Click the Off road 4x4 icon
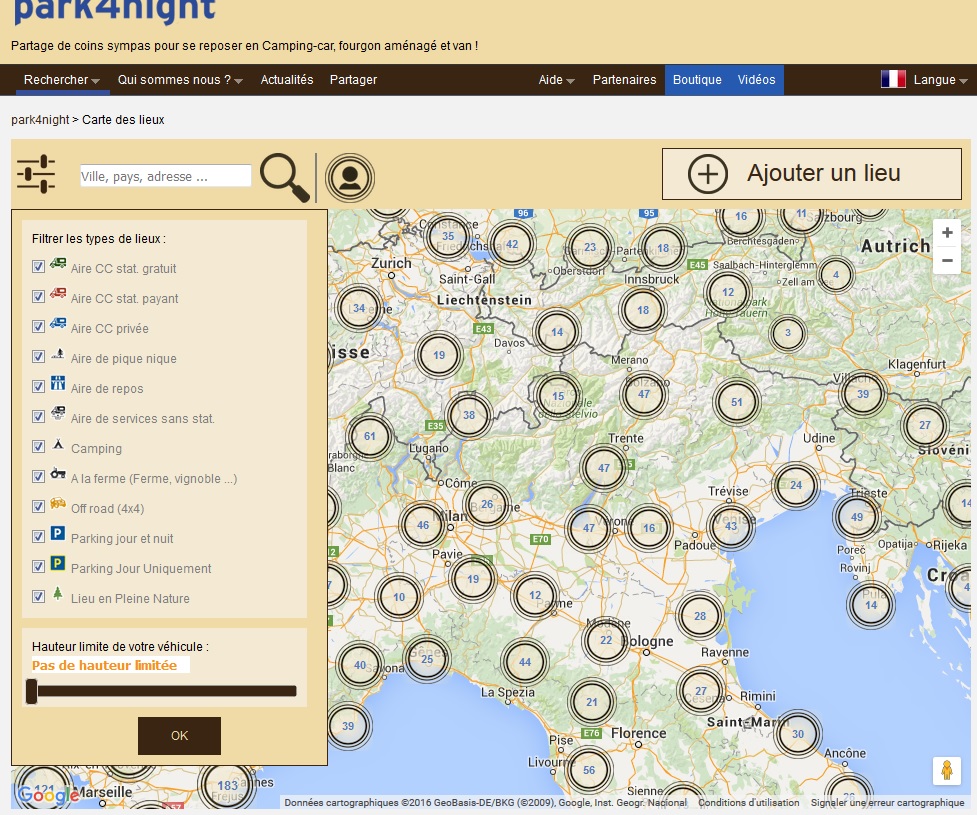The image size is (977, 815). click(x=58, y=503)
